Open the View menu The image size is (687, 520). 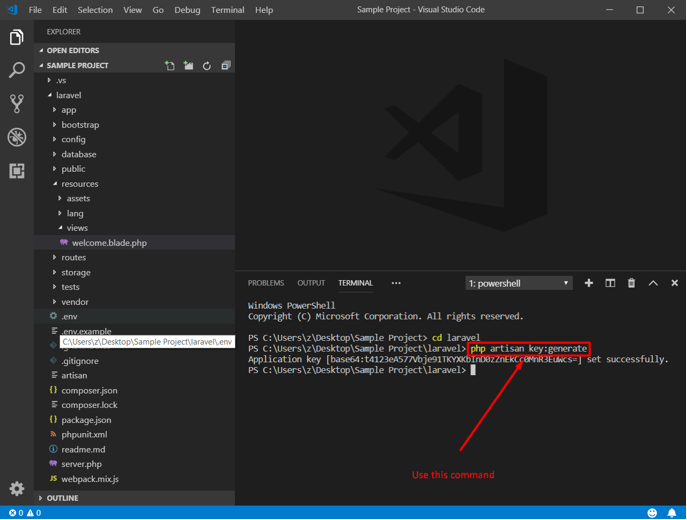(132, 10)
